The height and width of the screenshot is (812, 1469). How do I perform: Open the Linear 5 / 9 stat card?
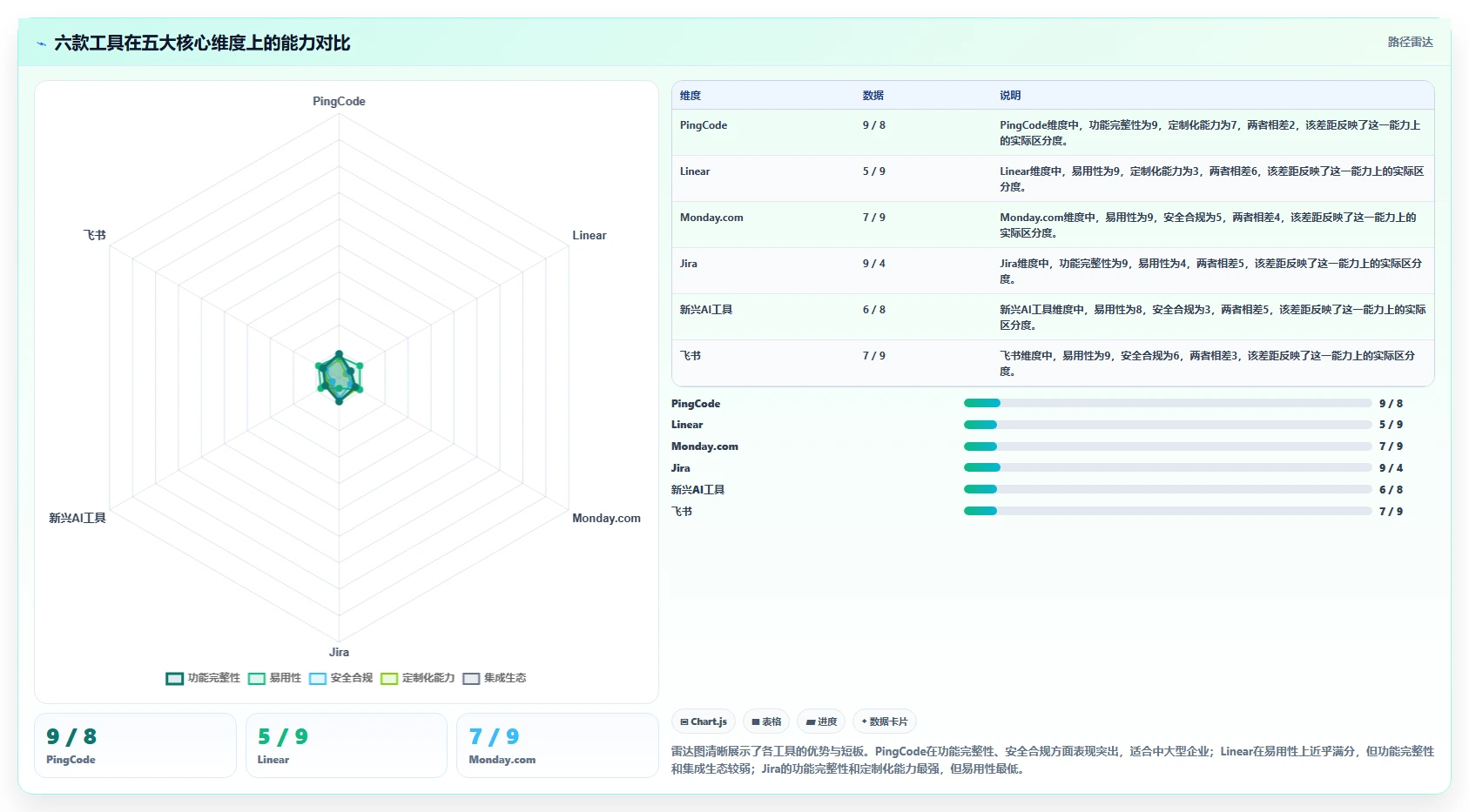click(347, 745)
